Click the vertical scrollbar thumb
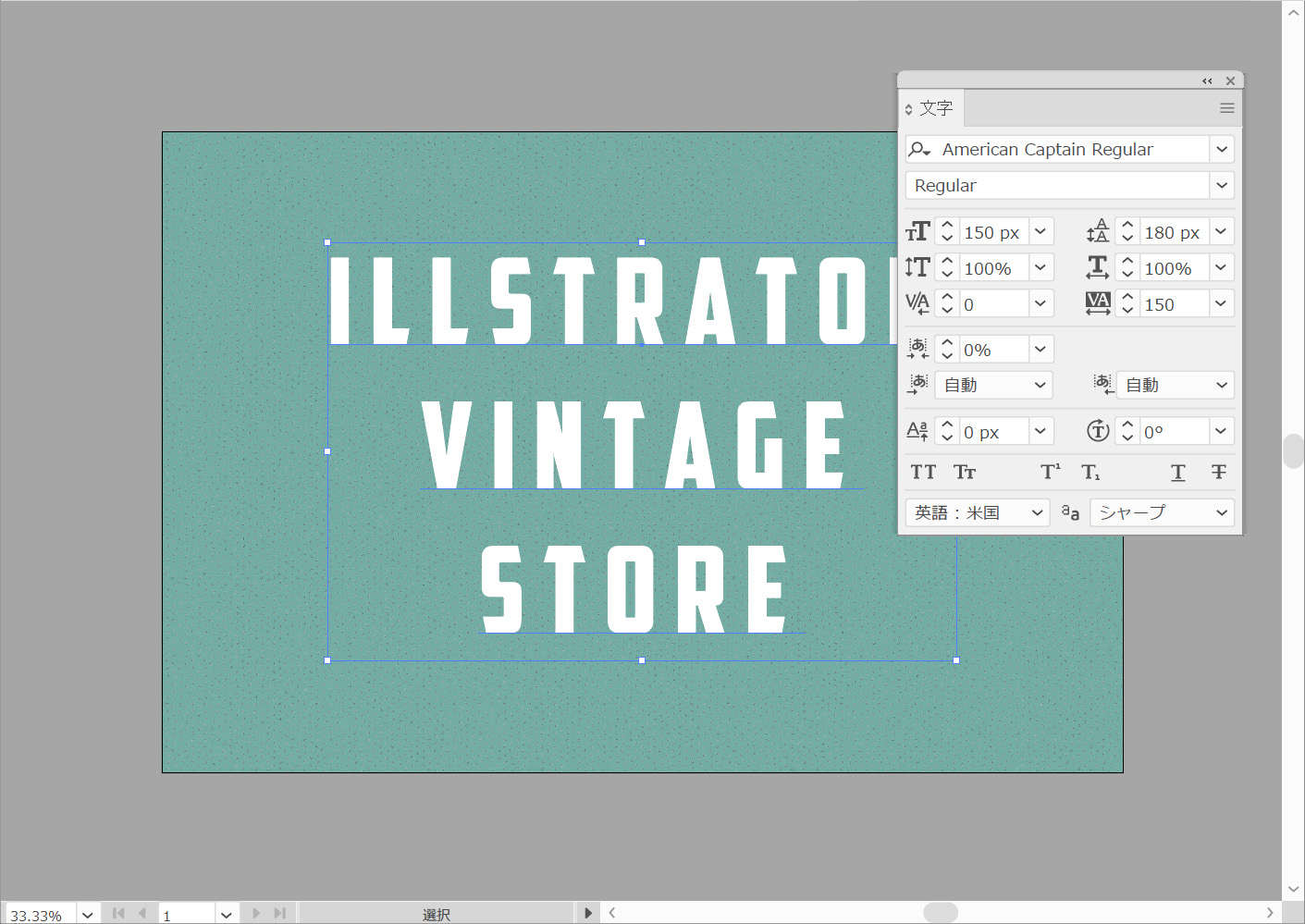Viewport: 1305px width, 924px height. (1293, 451)
